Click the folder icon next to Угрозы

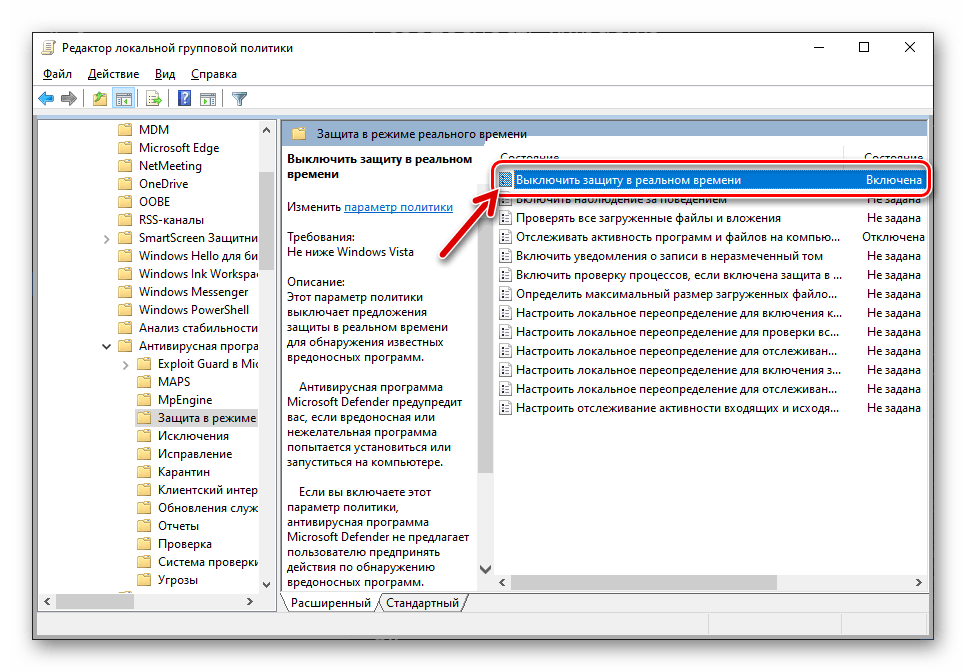coord(144,580)
